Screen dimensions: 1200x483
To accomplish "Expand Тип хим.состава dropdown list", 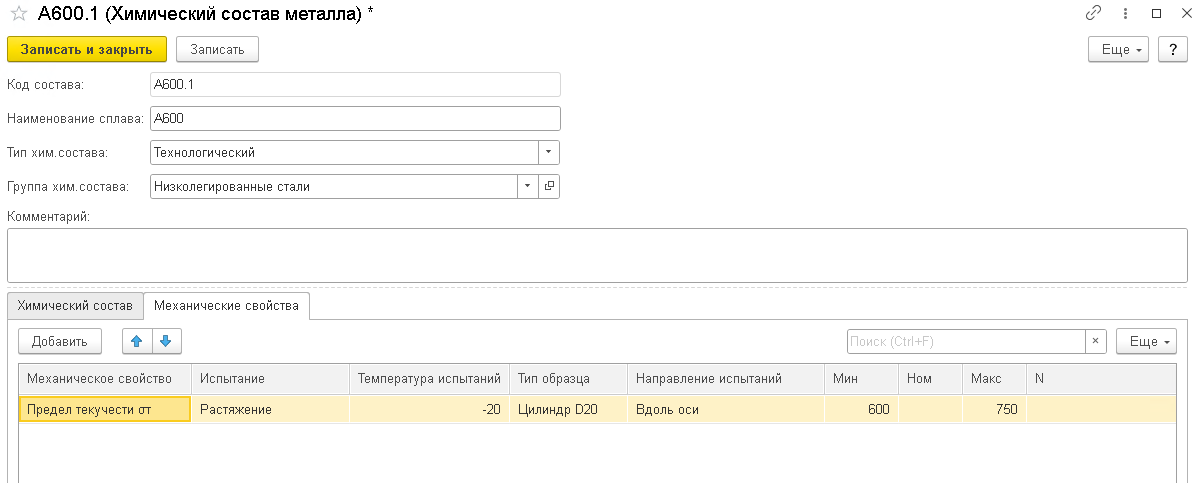I will [x=549, y=153].
